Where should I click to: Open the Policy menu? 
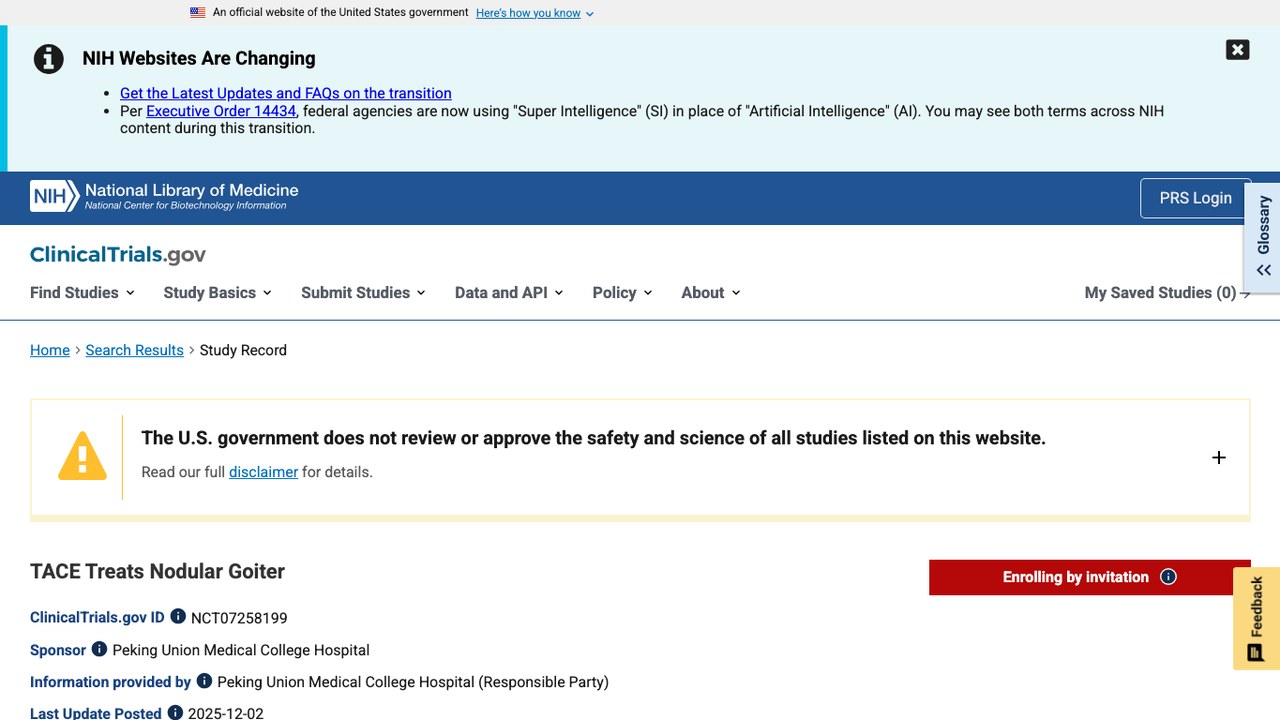(622, 293)
